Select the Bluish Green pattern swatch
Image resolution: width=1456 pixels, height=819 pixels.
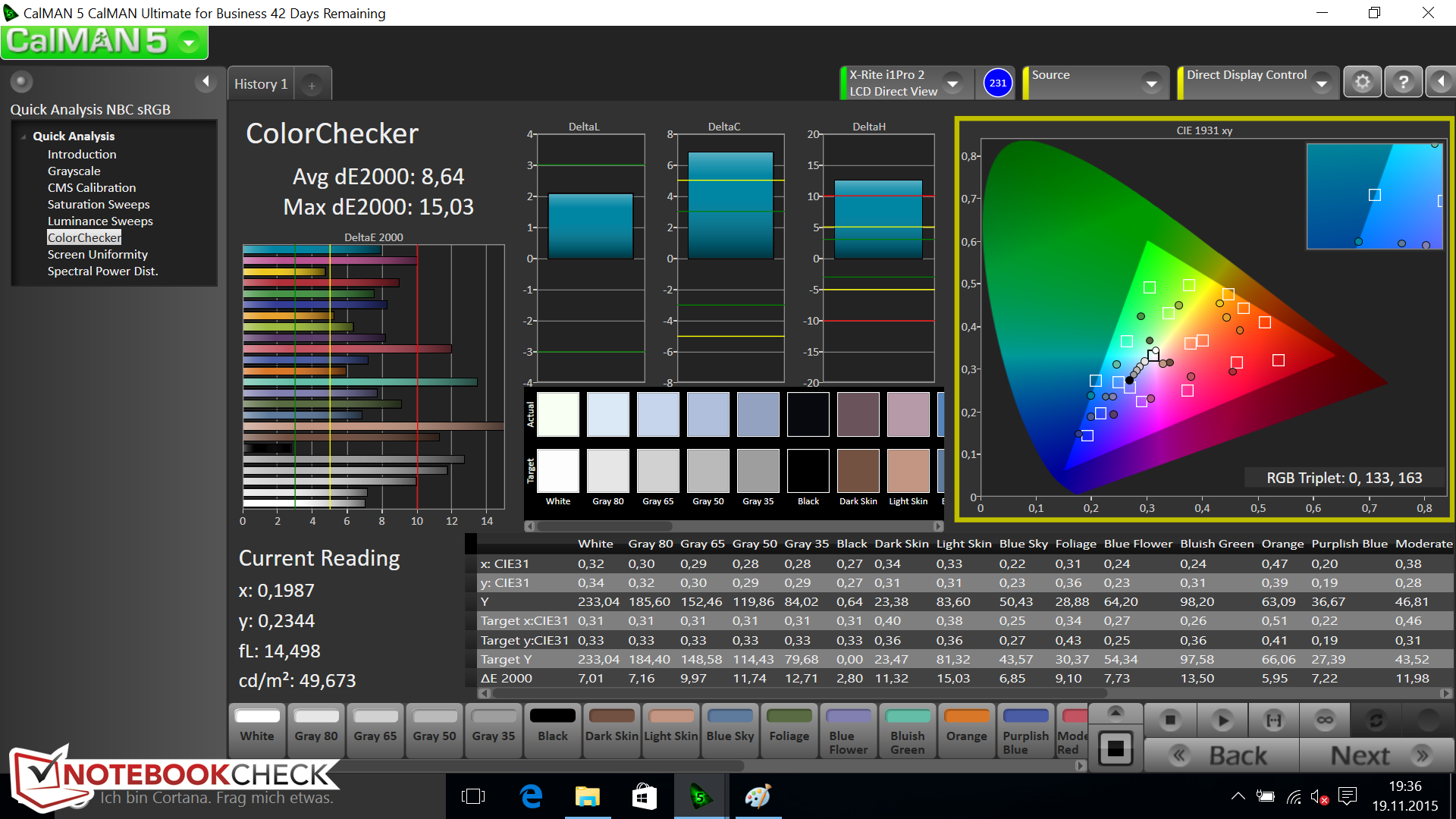(908, 730)
